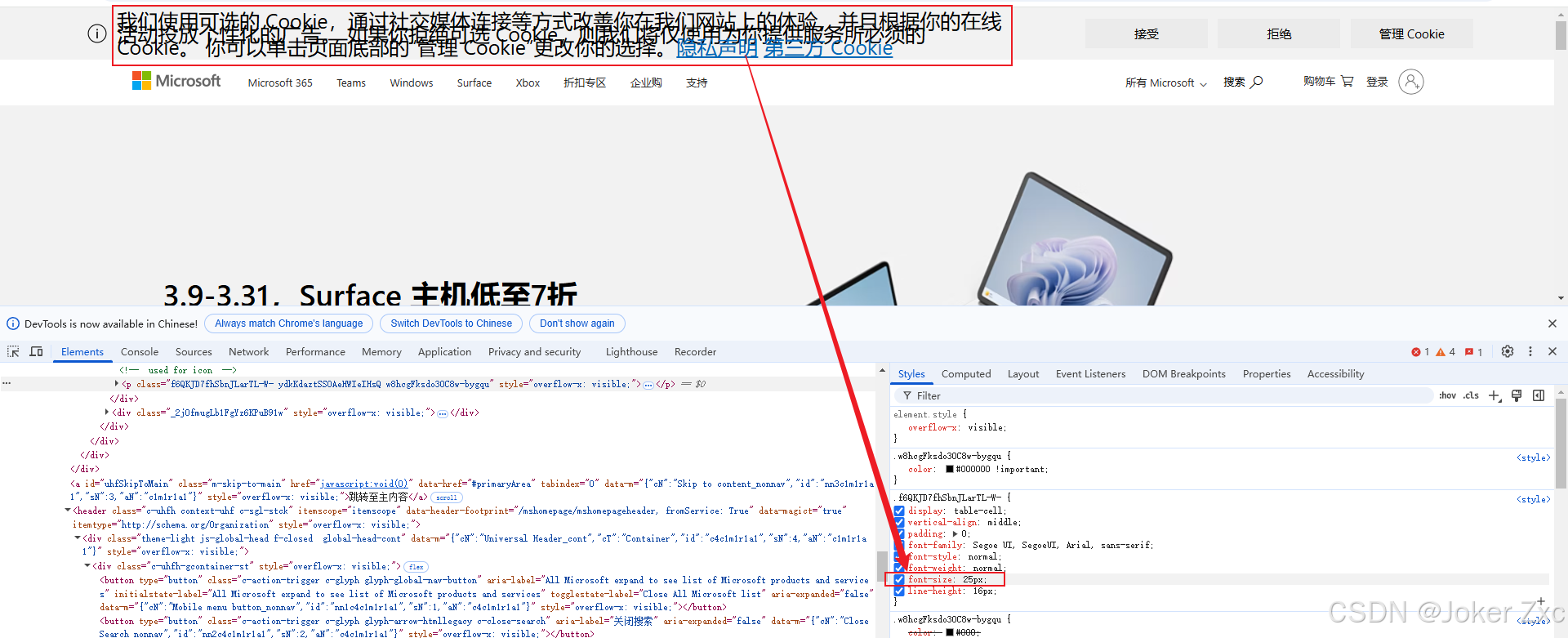This screenshot has height=638, width=1568.
Task: Switch to the Network tab
Action: (249, 352)
